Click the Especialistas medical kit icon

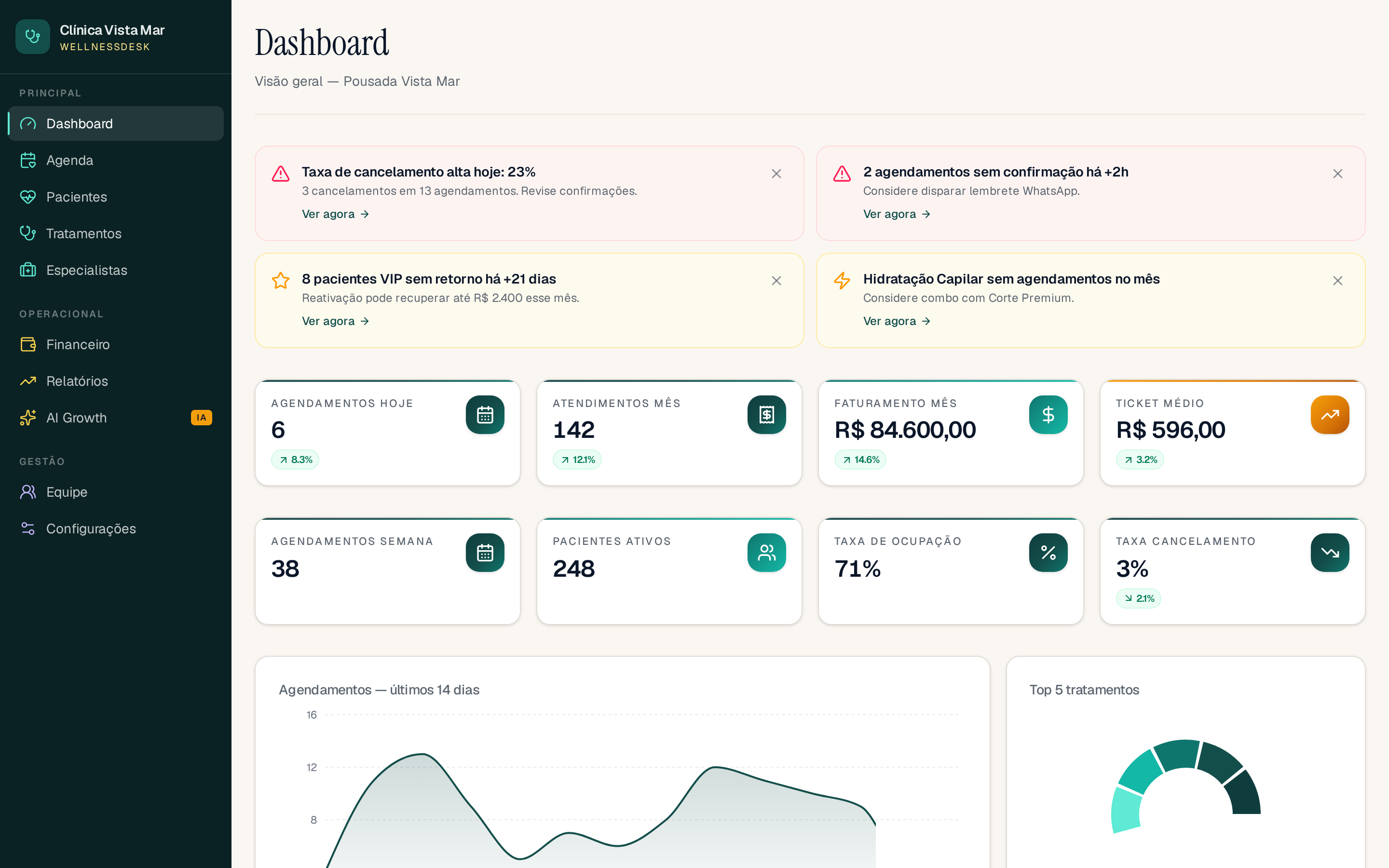point(28,271)
